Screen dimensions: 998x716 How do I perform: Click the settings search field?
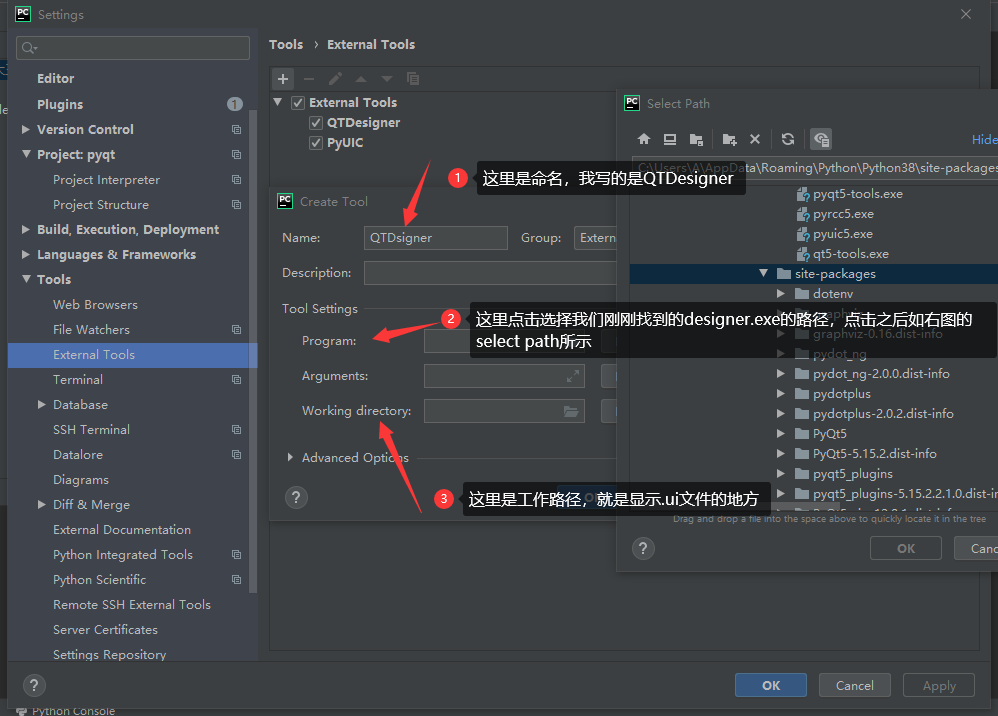coord(132,48)
